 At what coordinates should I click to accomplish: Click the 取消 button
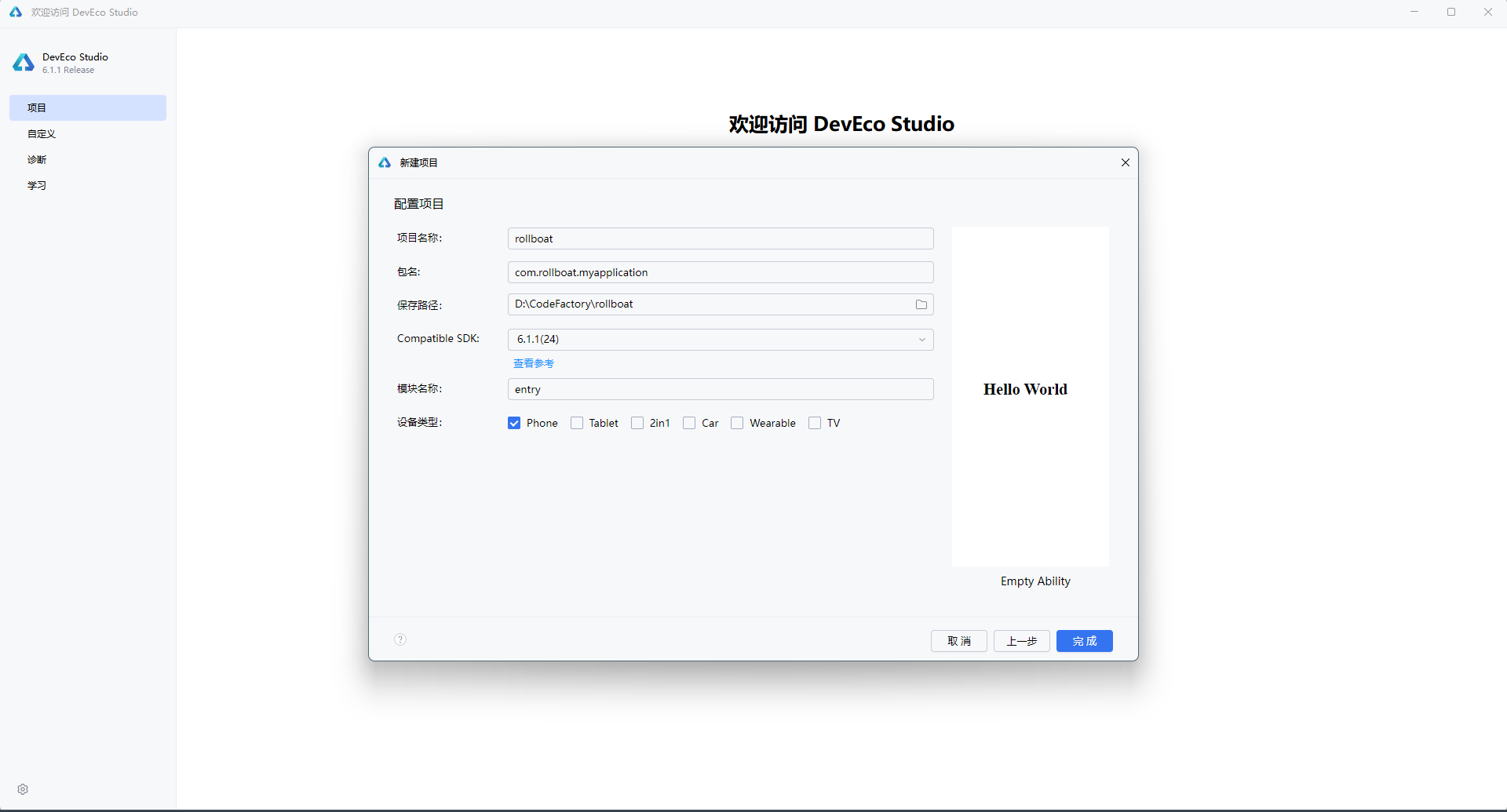point(959,641)
